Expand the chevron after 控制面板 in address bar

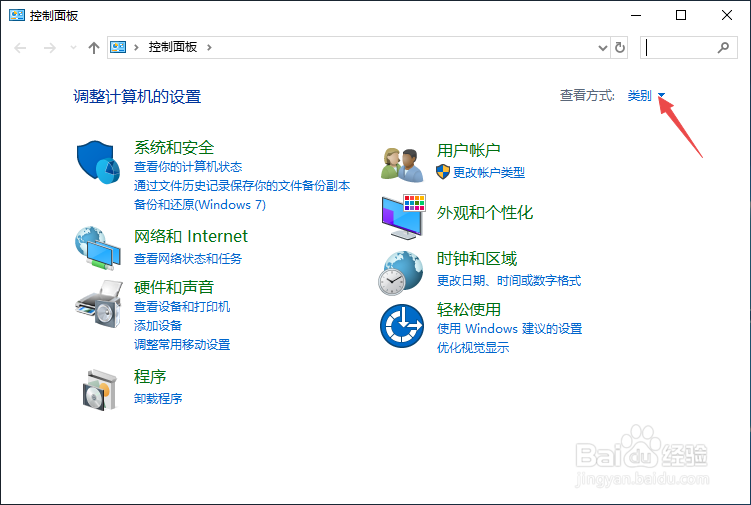[209, 47]
